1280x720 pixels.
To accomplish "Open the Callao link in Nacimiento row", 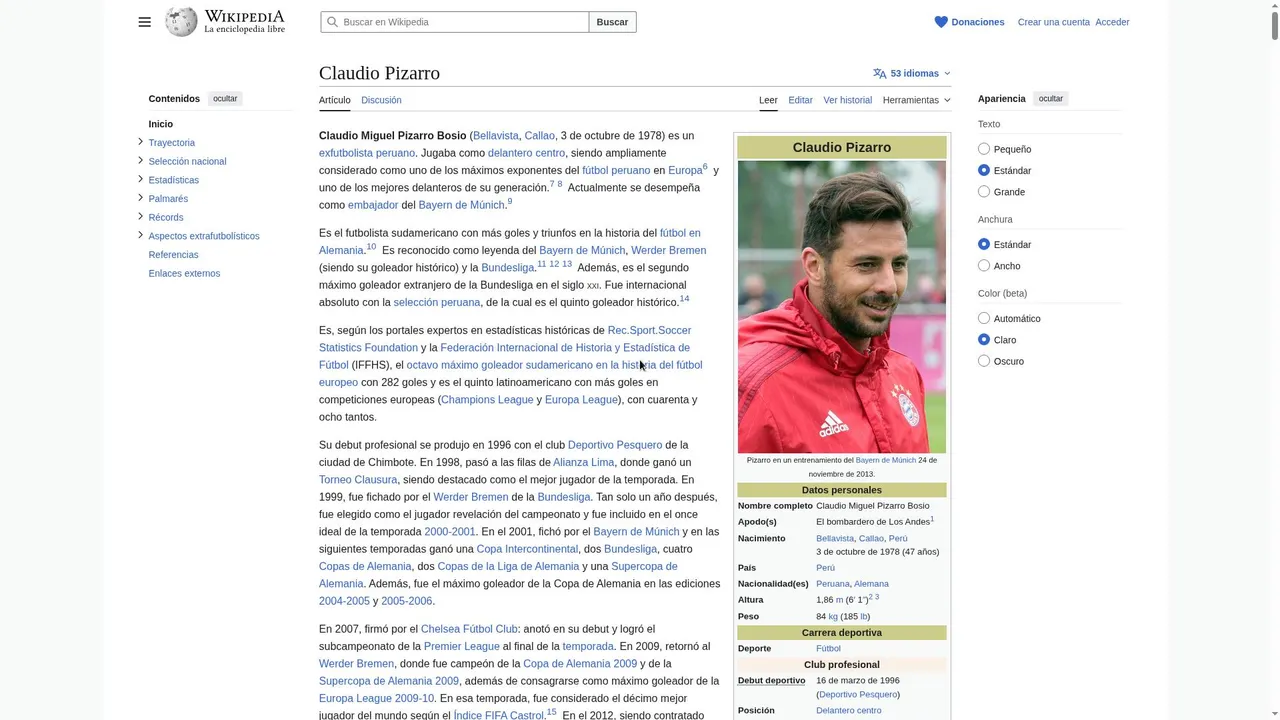I will pyautogui.click(x=871, y=539).
